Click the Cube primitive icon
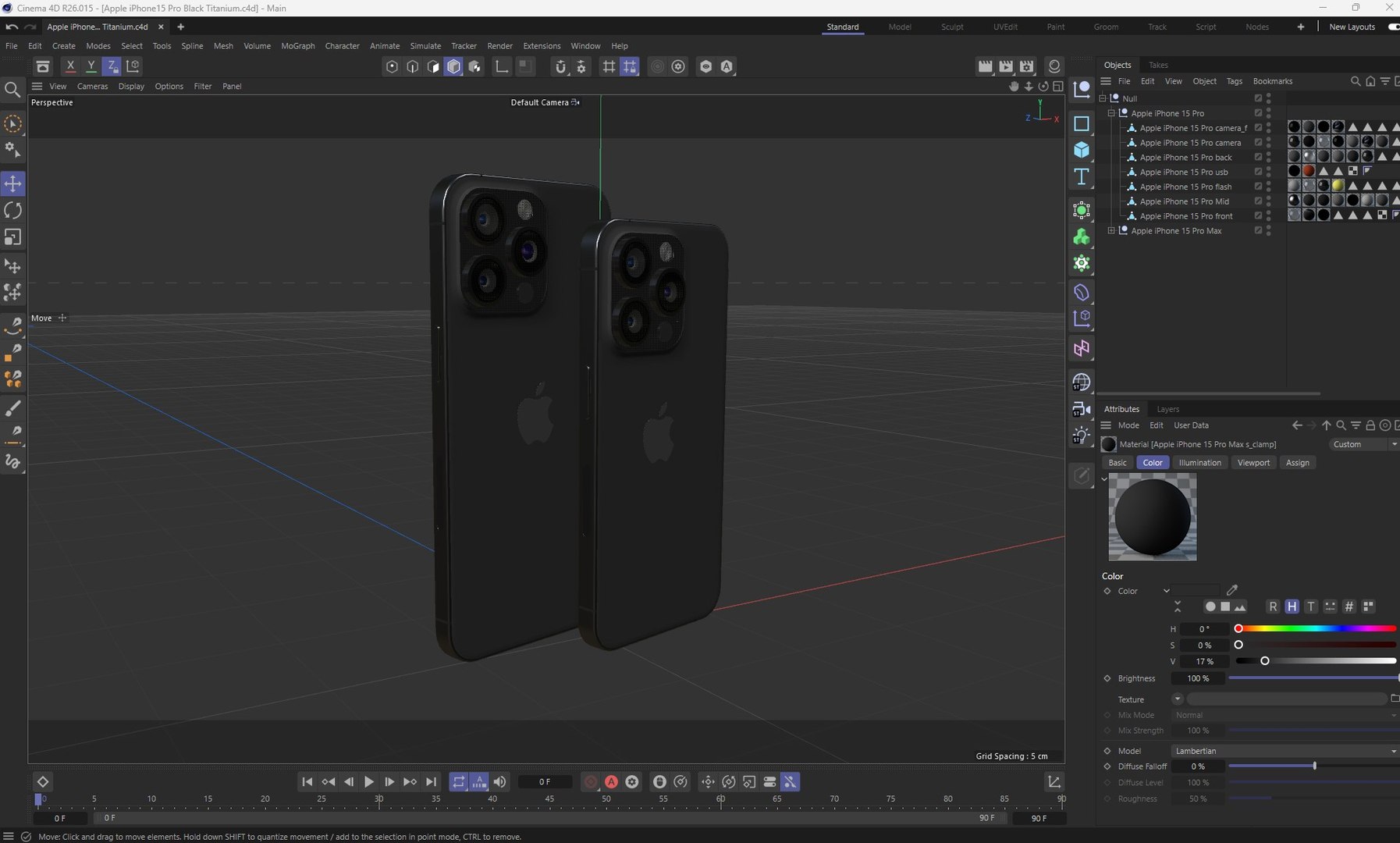 tap(1082, 150)
